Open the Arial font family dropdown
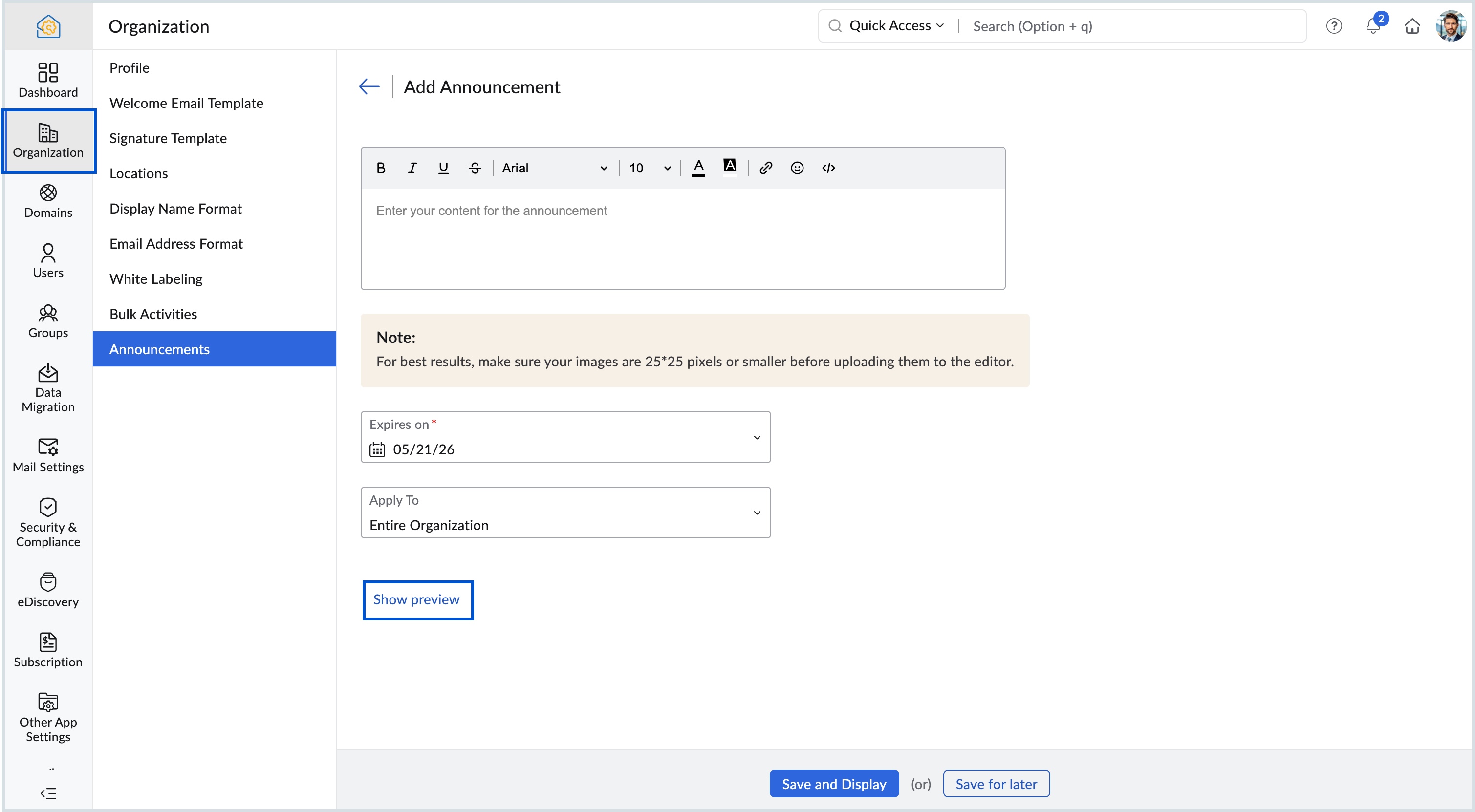This screenshot has height=812, width=1475. pos(554,168)
